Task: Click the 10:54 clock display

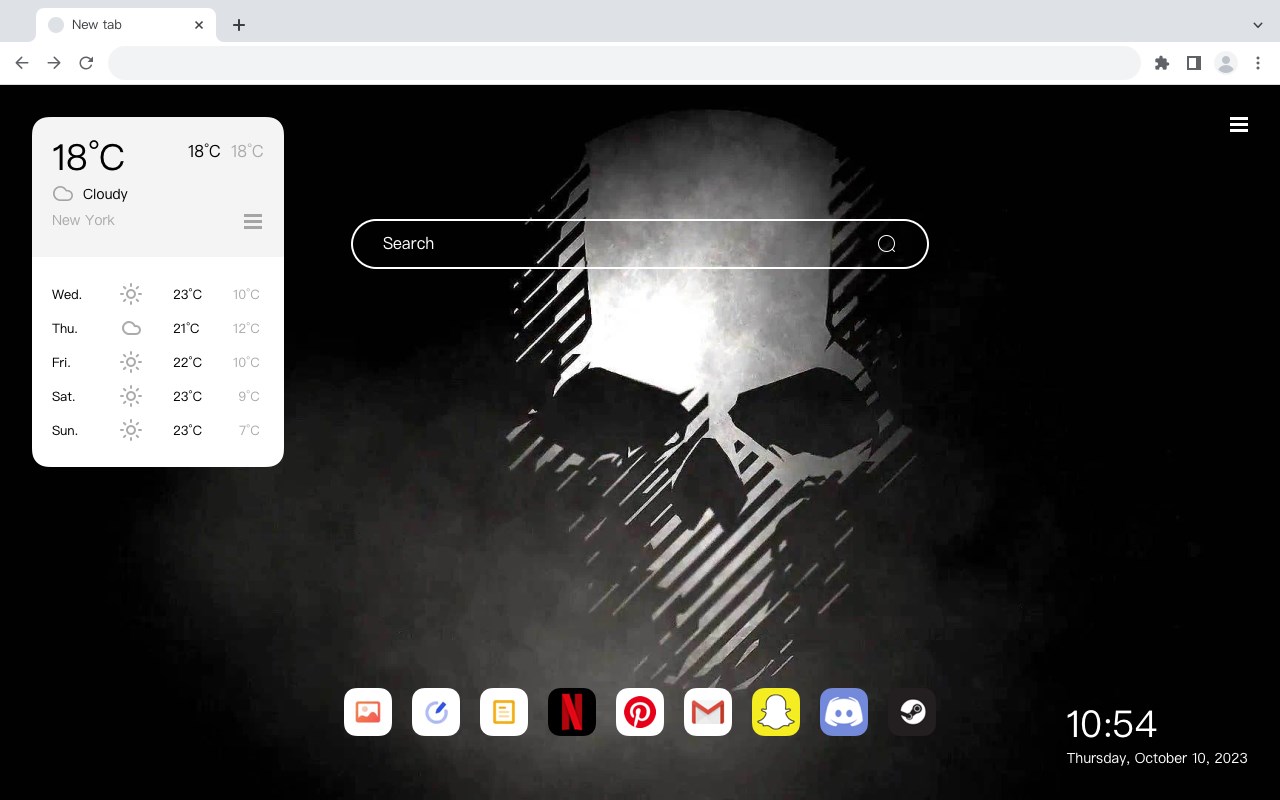Action: coord(1111,724)
